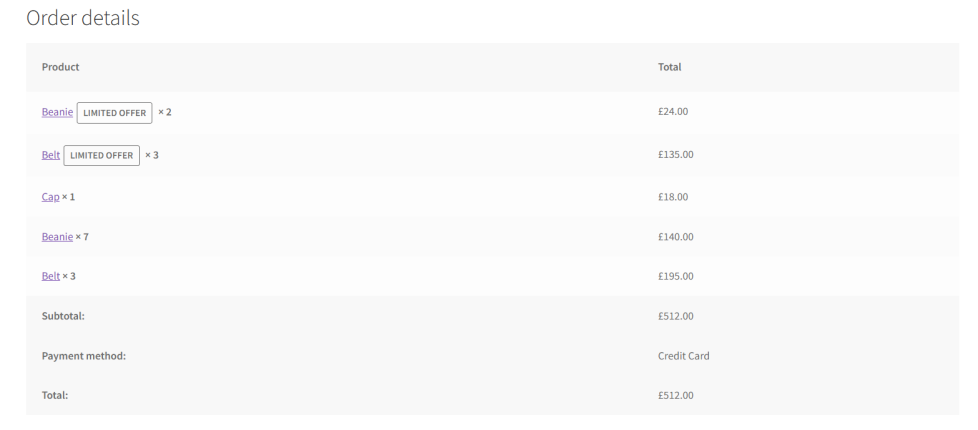This screenshot has height=430, width=978.
Task: Open the Beanie link beside the limited offer badge
Action: click(x=57, y=112)
